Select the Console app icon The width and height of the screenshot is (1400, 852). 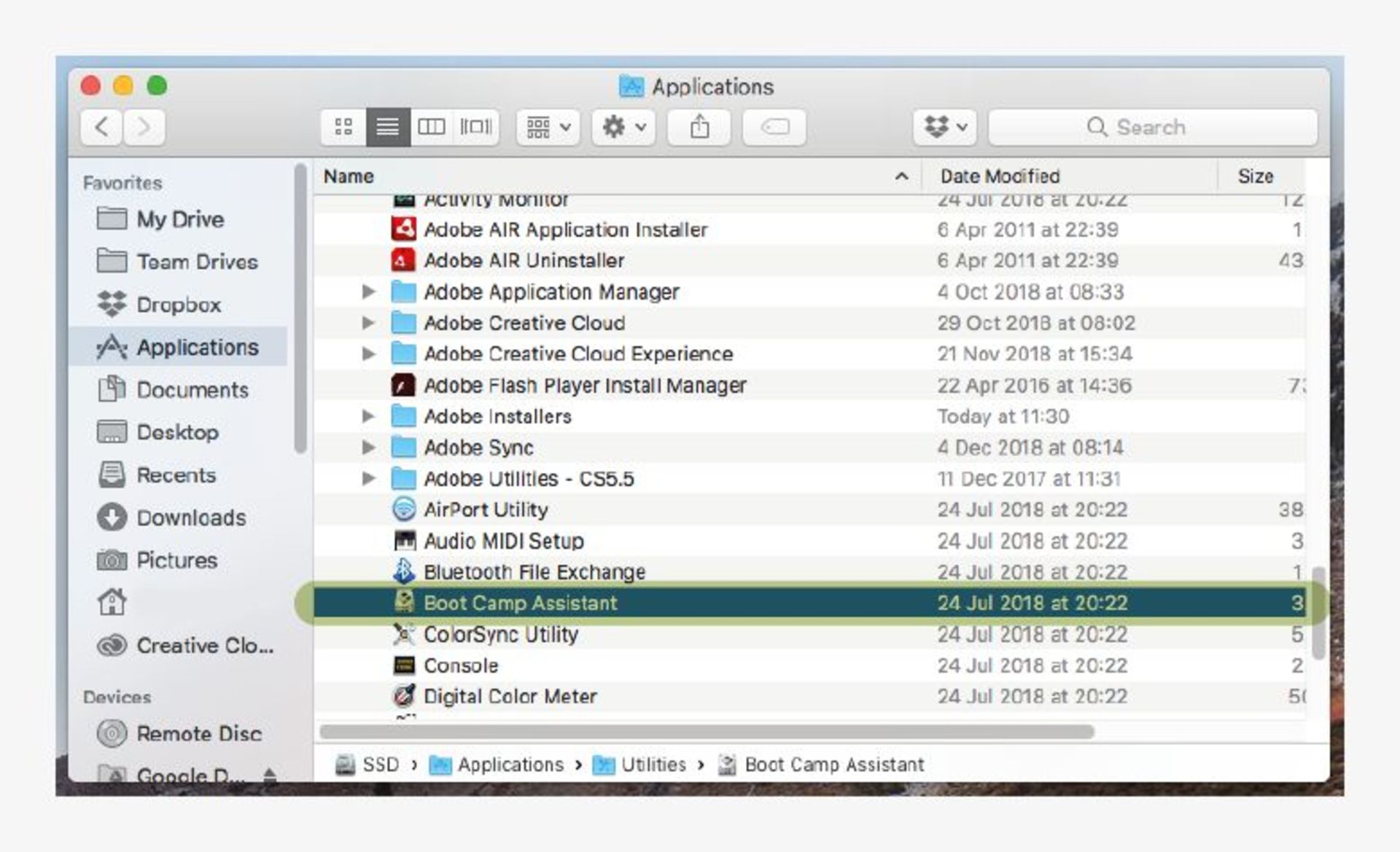point(404,665)
